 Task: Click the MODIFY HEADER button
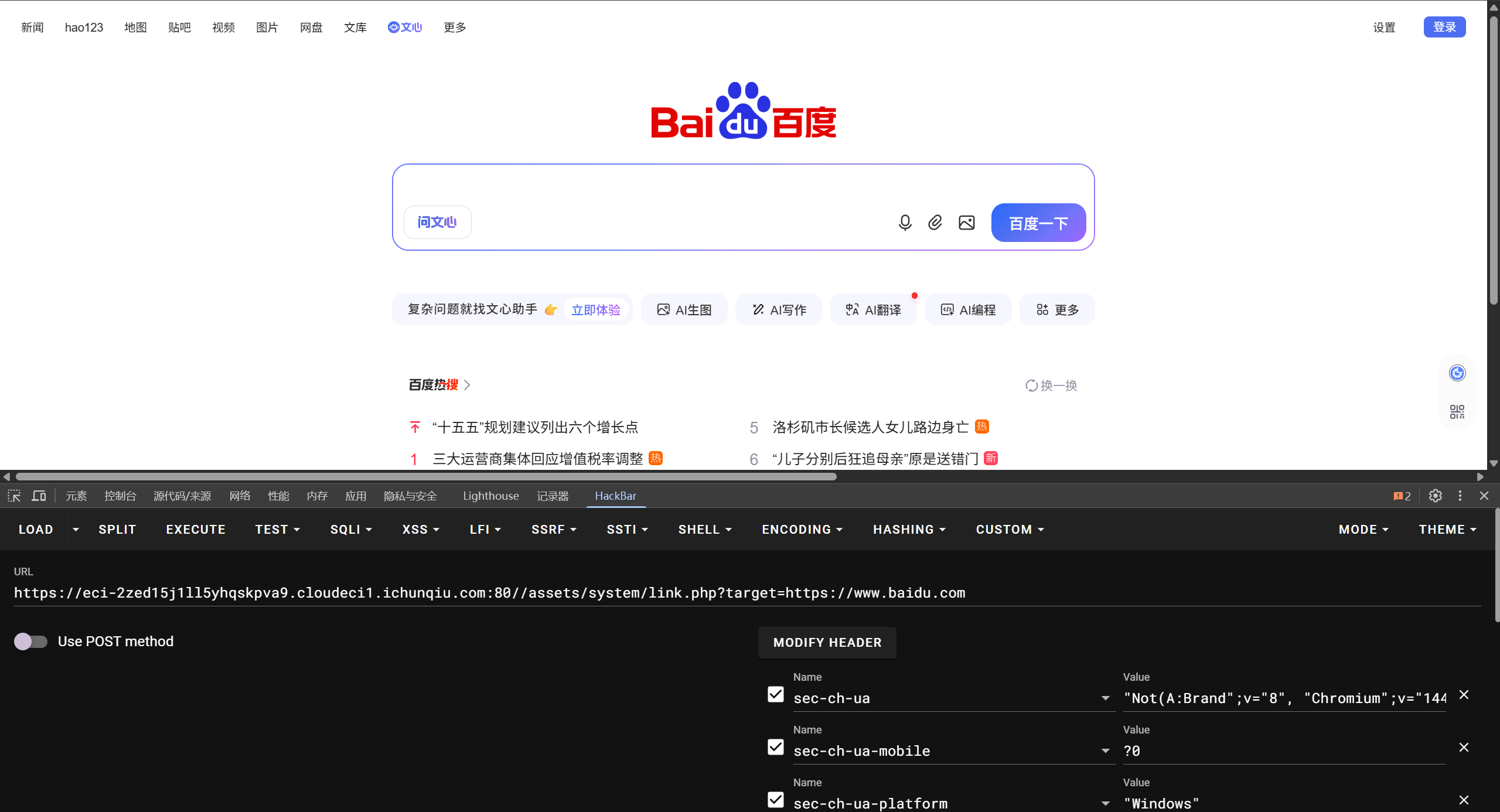[x=827, y=642]
